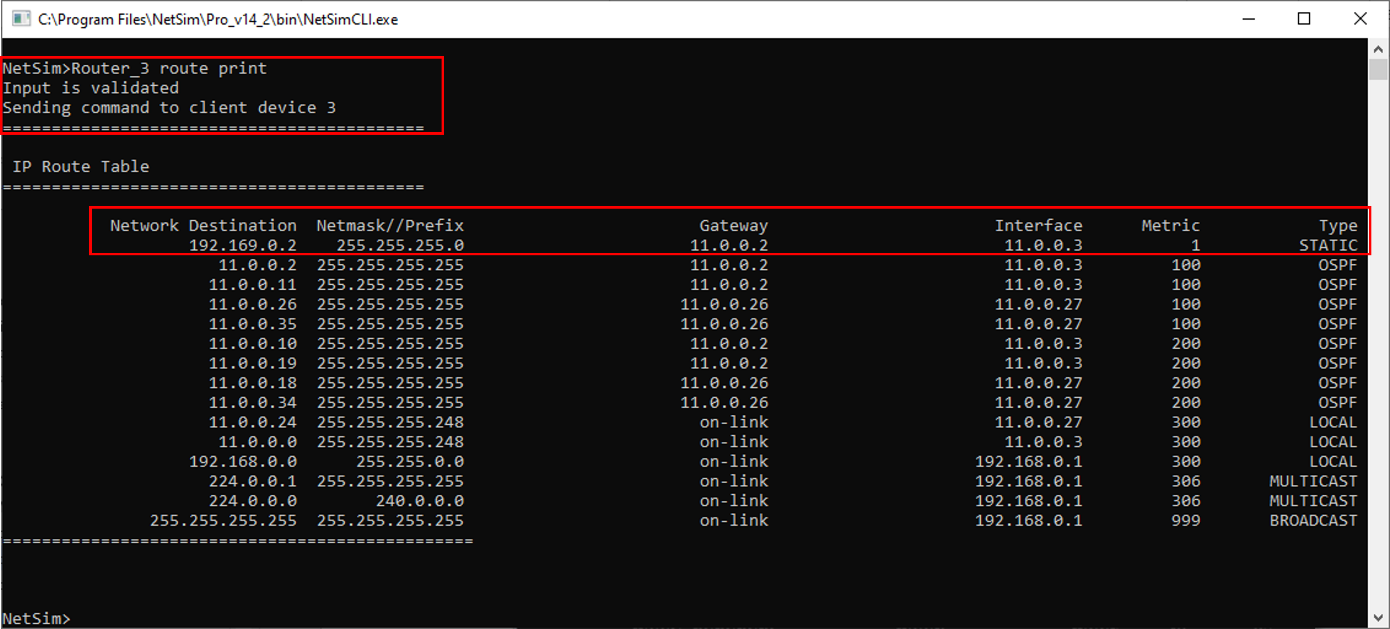Click the 'Input is validated' message
The height and width of the screenshot is (629, 1390).
(91, 88)
